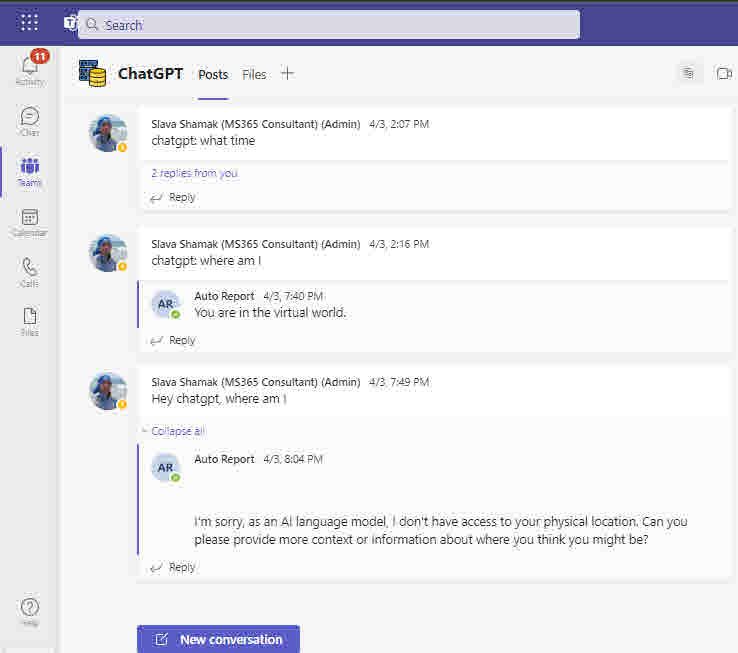This screenshot has height=653, width=738.
Task: Click the ChatGPT channel title
Action: point(150,73)
